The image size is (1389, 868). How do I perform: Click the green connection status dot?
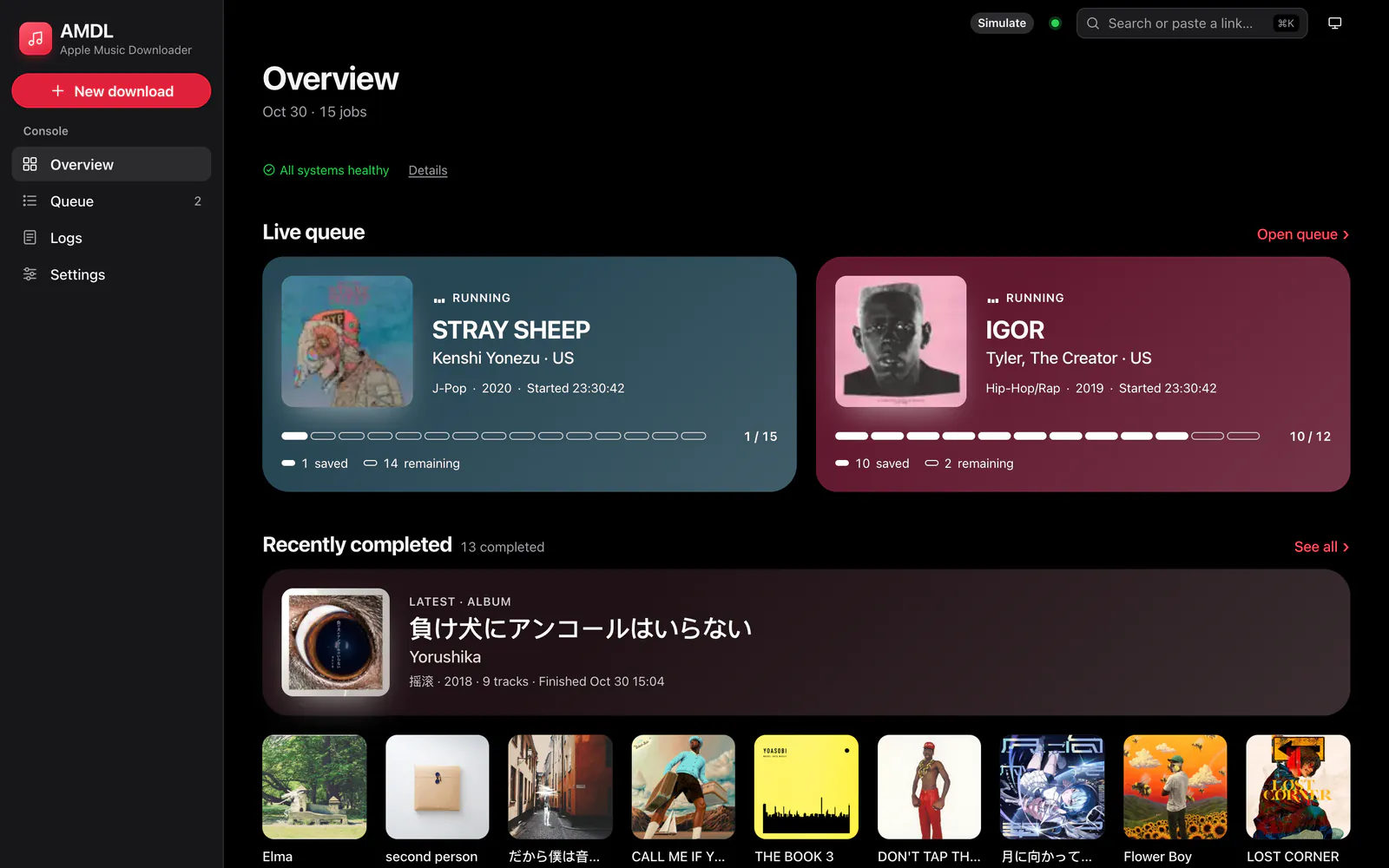click(x=1055, y=23)
